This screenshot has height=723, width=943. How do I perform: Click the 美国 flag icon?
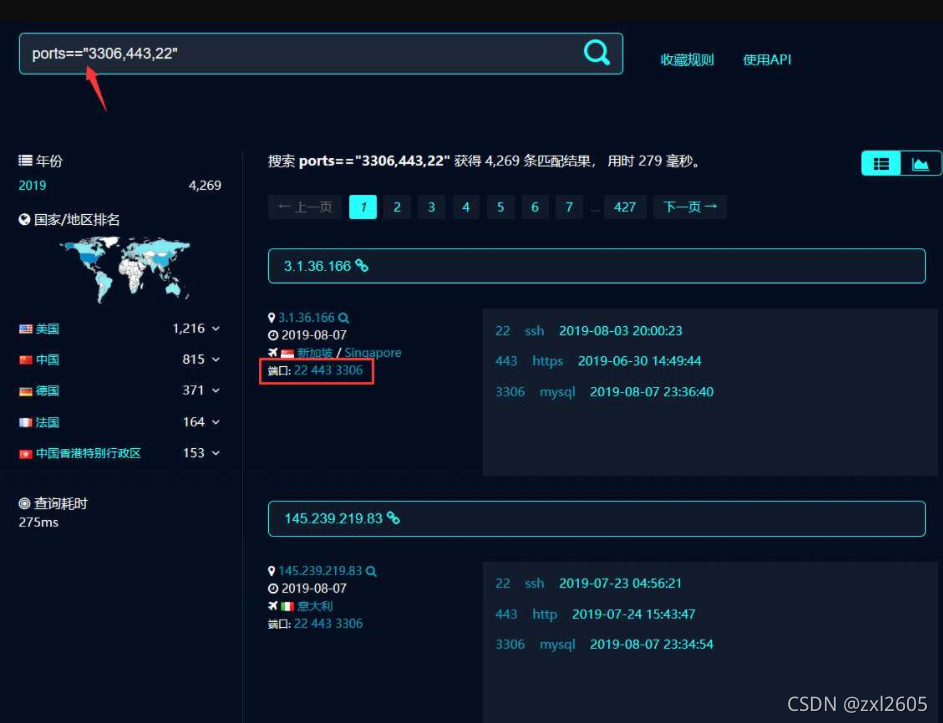point(25,329)
